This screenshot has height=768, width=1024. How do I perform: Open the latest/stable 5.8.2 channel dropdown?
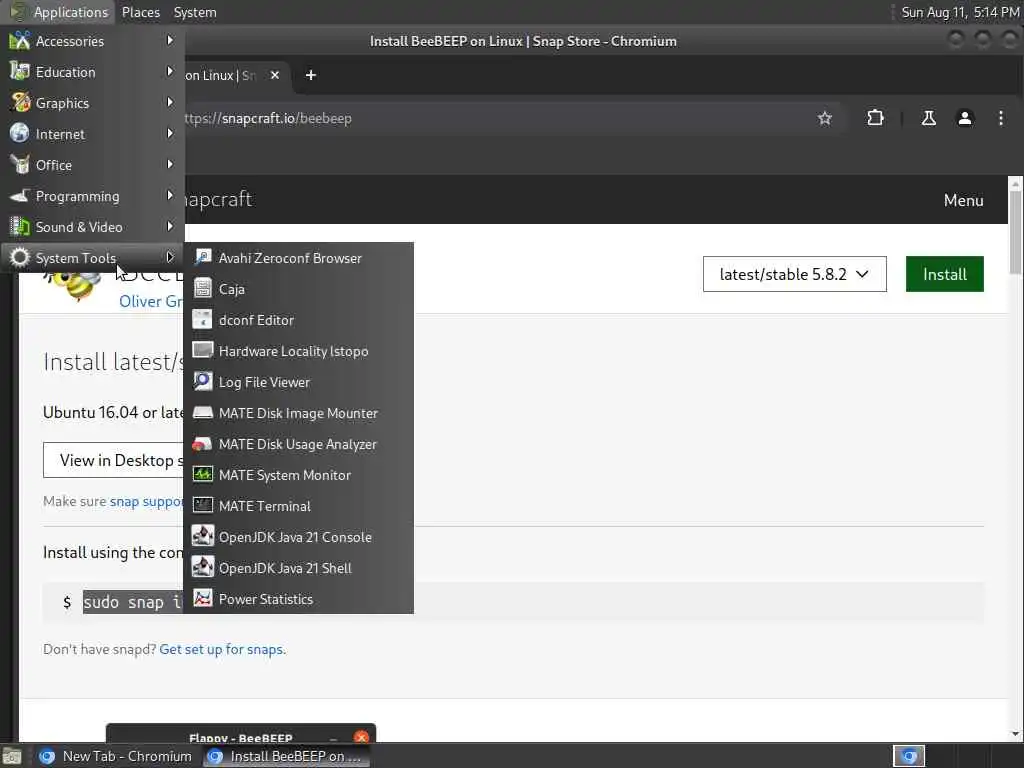(x=795, y=274)
